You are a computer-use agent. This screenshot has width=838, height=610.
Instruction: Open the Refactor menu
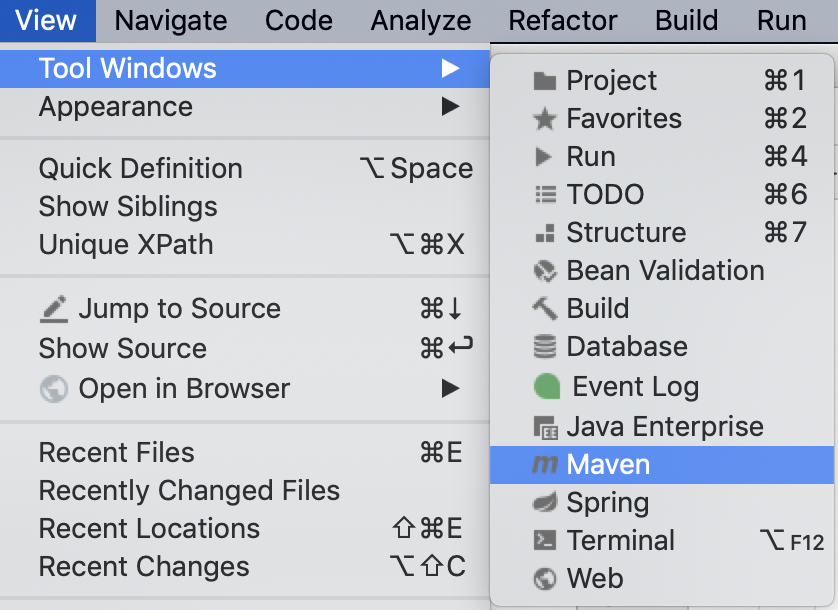pyautogui.click(x=563, y=20)
